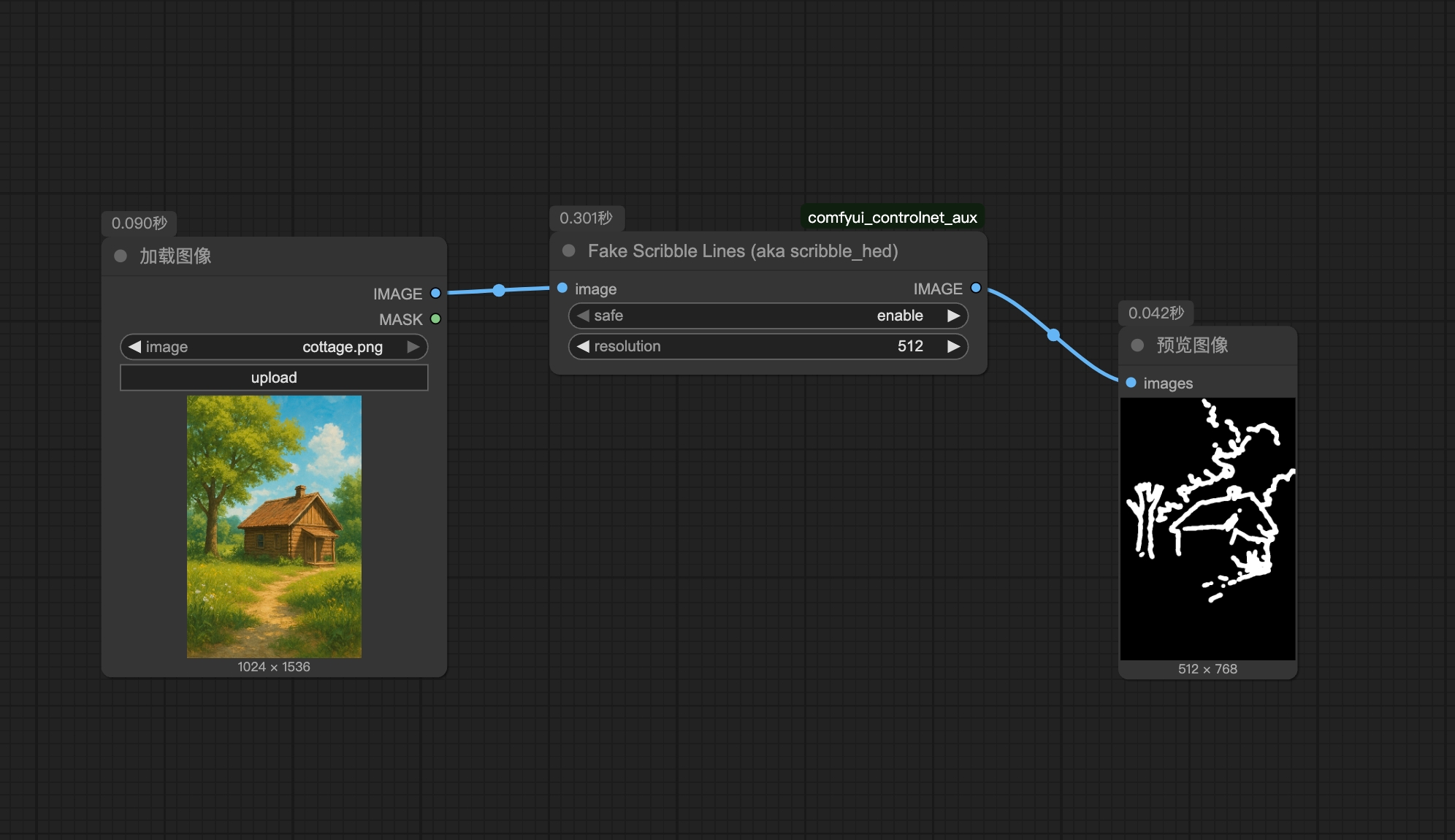Click the reroute dot on the blue connection wire
Image resolution: width=1455 pixels, height=840 pixels.
[500, 290]
